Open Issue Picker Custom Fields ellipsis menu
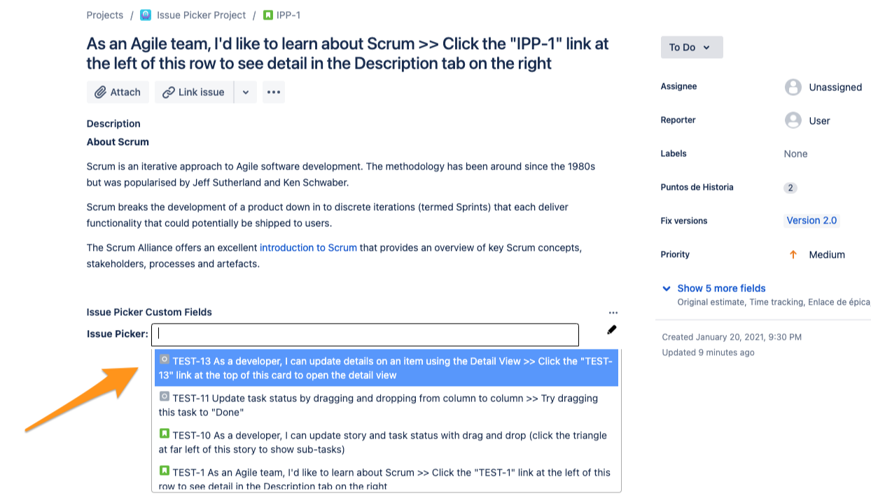The image size is (871, 496). coord(613,312)
